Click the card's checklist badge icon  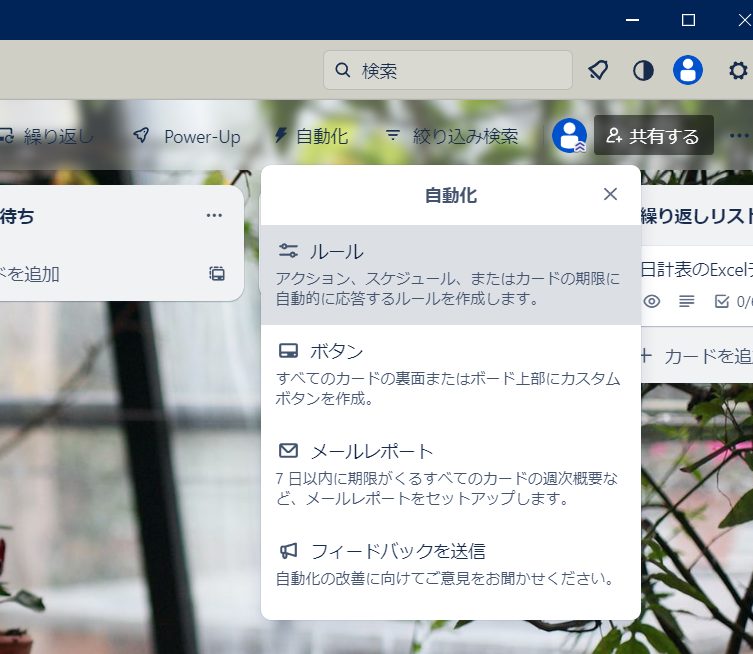[x=722, y=301]
